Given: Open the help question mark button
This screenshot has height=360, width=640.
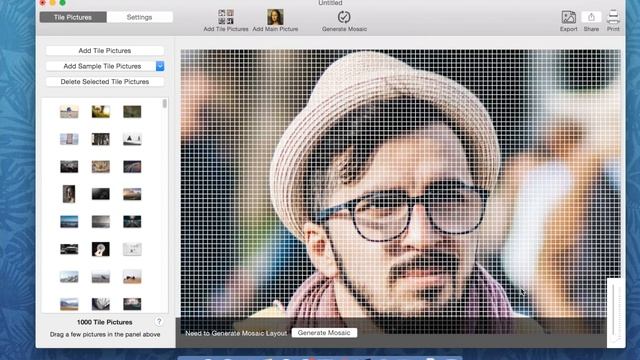Looking at the screenshot, I should (159, 322).
